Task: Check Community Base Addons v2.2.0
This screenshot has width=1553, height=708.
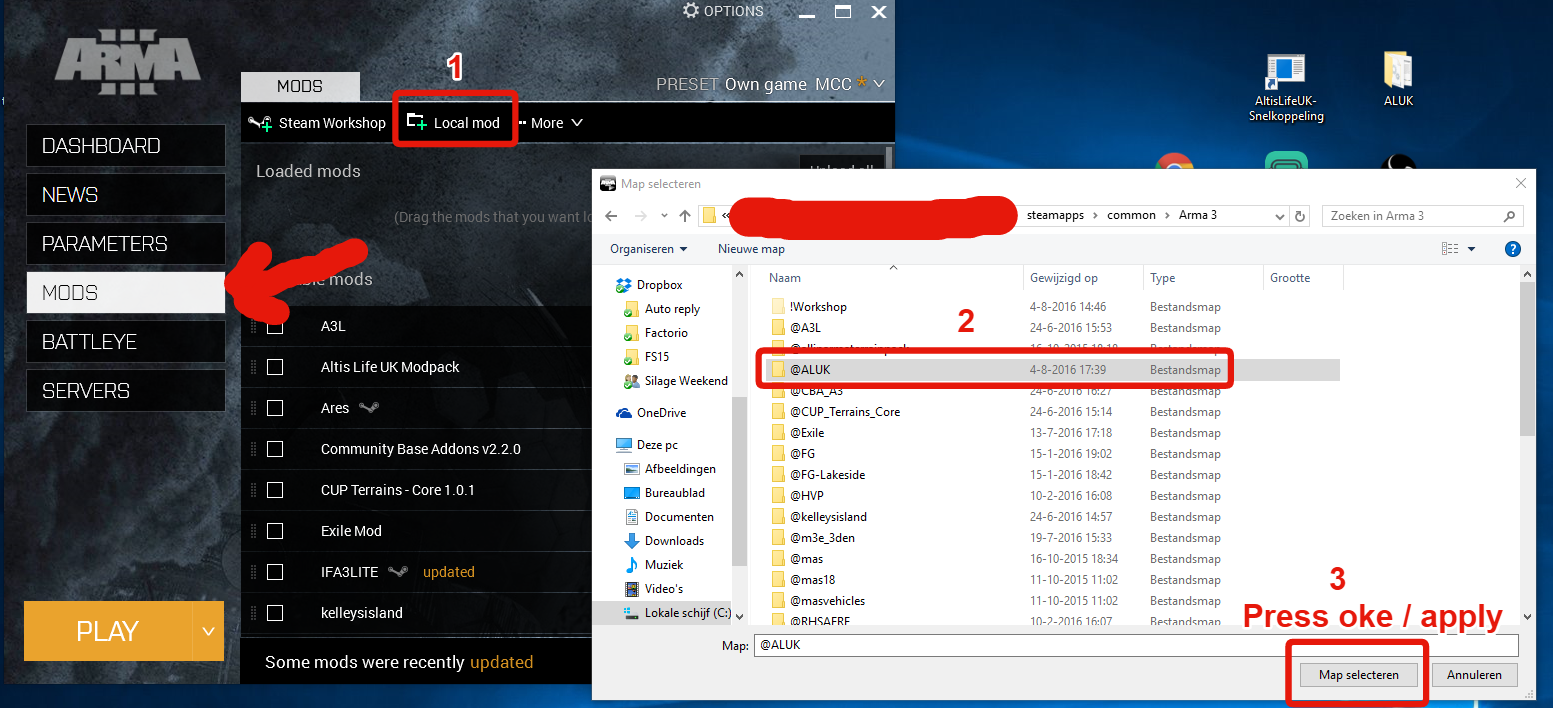Action: (x=275, y=449)
